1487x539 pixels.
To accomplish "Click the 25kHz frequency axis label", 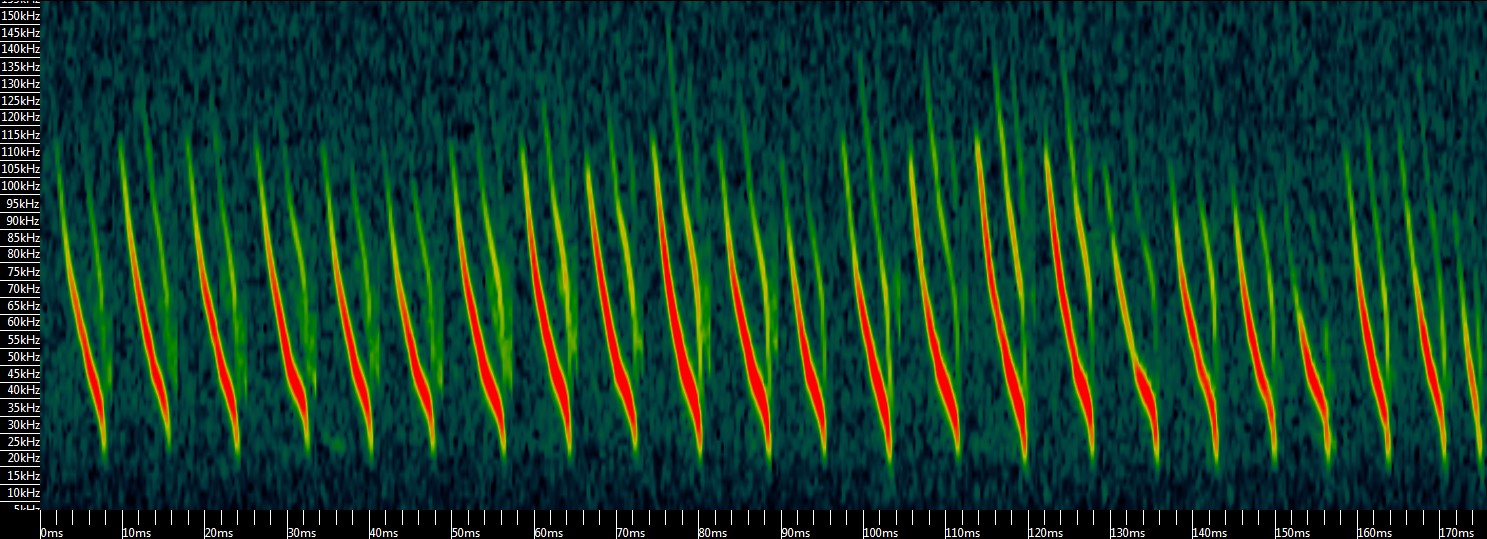I will click(x=20, y=441).
